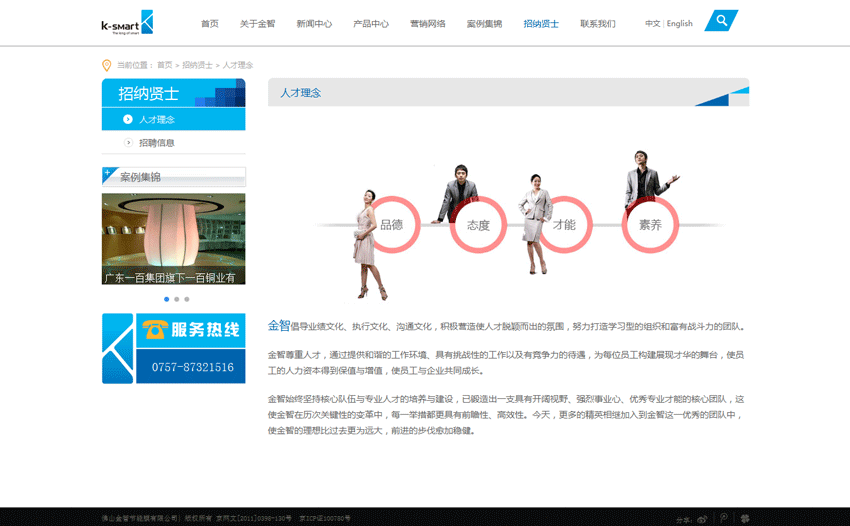Click the Tencent Weibo share icon in footer
This screenshot has width=850, height=526.
[x=724, y=519]
